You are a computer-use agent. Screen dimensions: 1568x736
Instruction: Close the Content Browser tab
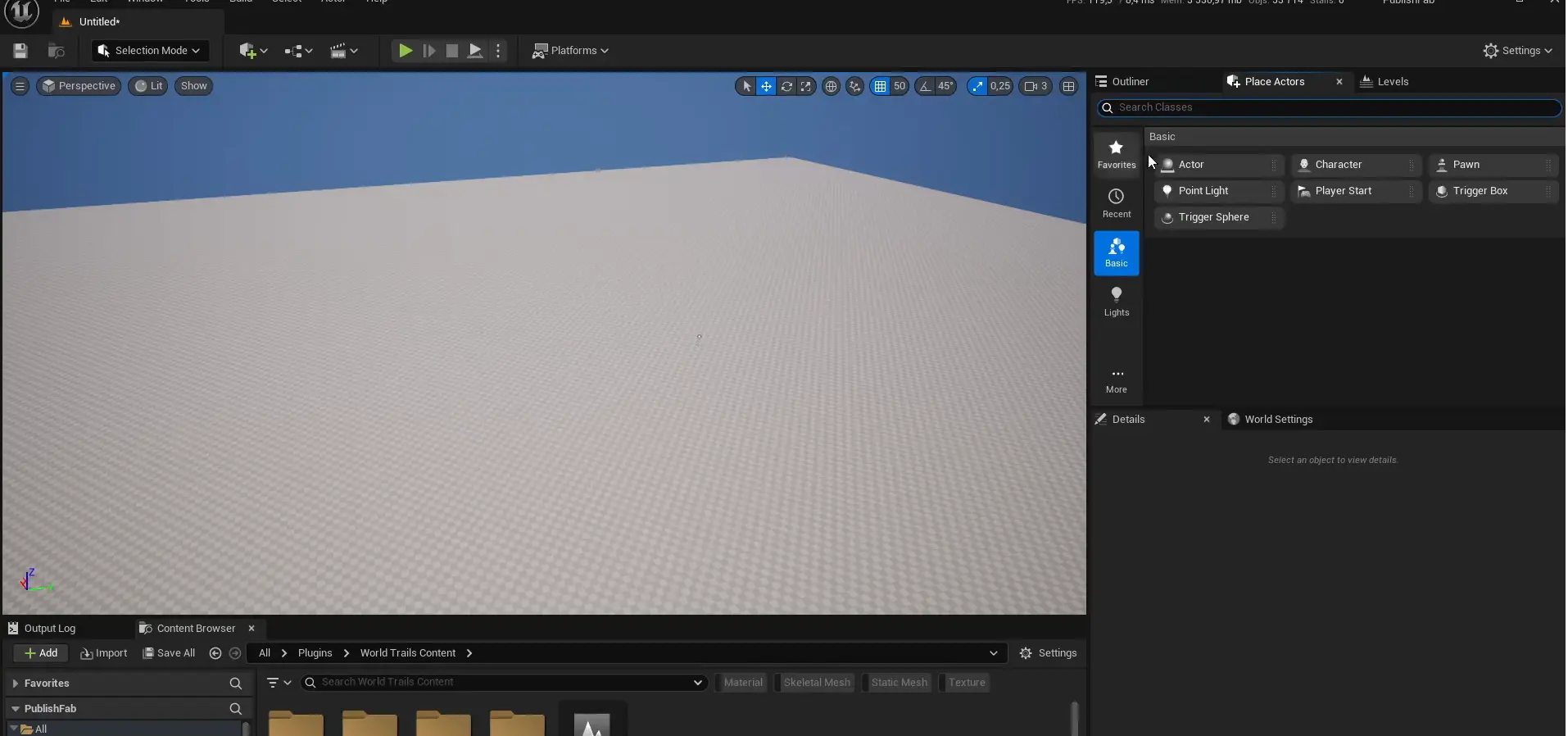[252, 629]
